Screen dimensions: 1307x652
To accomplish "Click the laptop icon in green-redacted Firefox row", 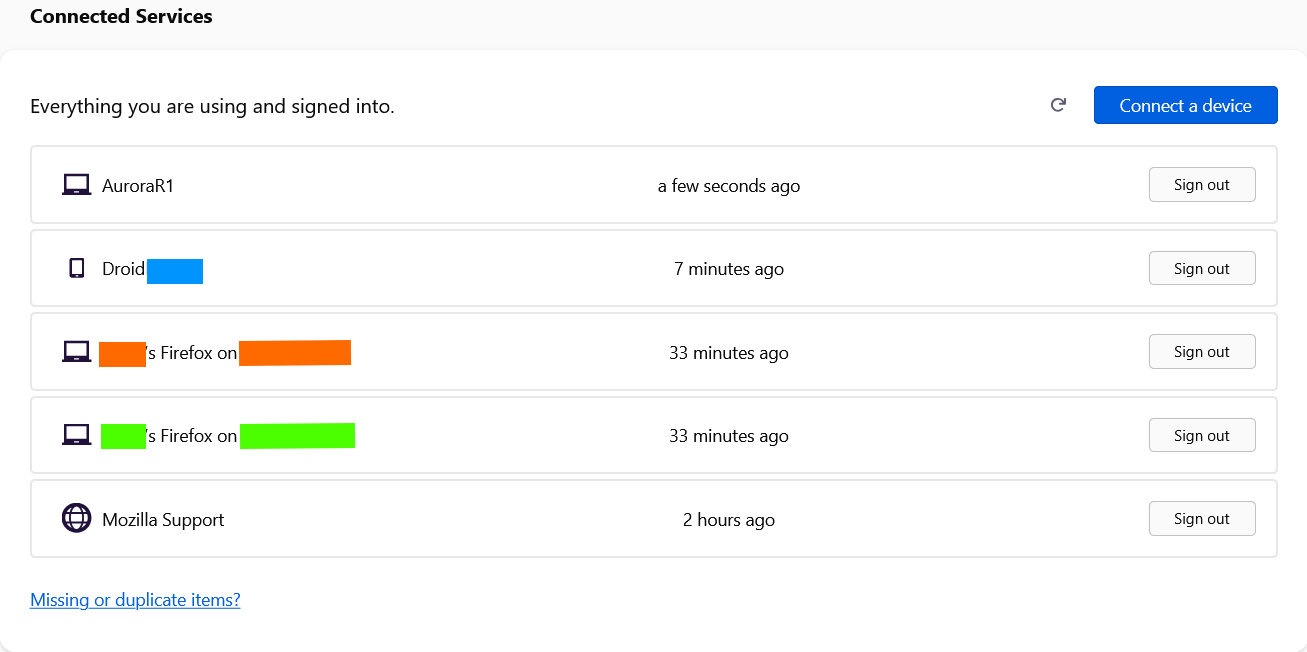I will pos(77,435).
